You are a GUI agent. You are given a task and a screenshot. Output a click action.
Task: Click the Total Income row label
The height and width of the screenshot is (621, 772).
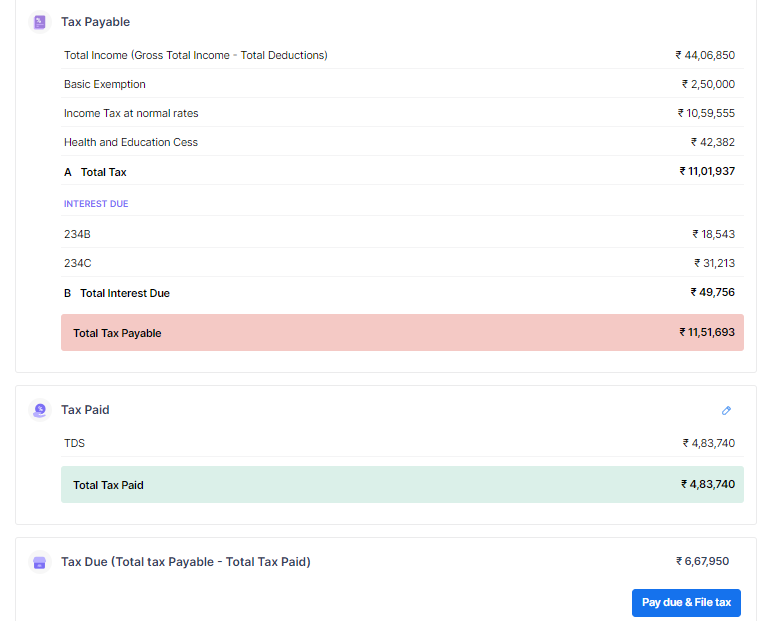tap(195, 55)
